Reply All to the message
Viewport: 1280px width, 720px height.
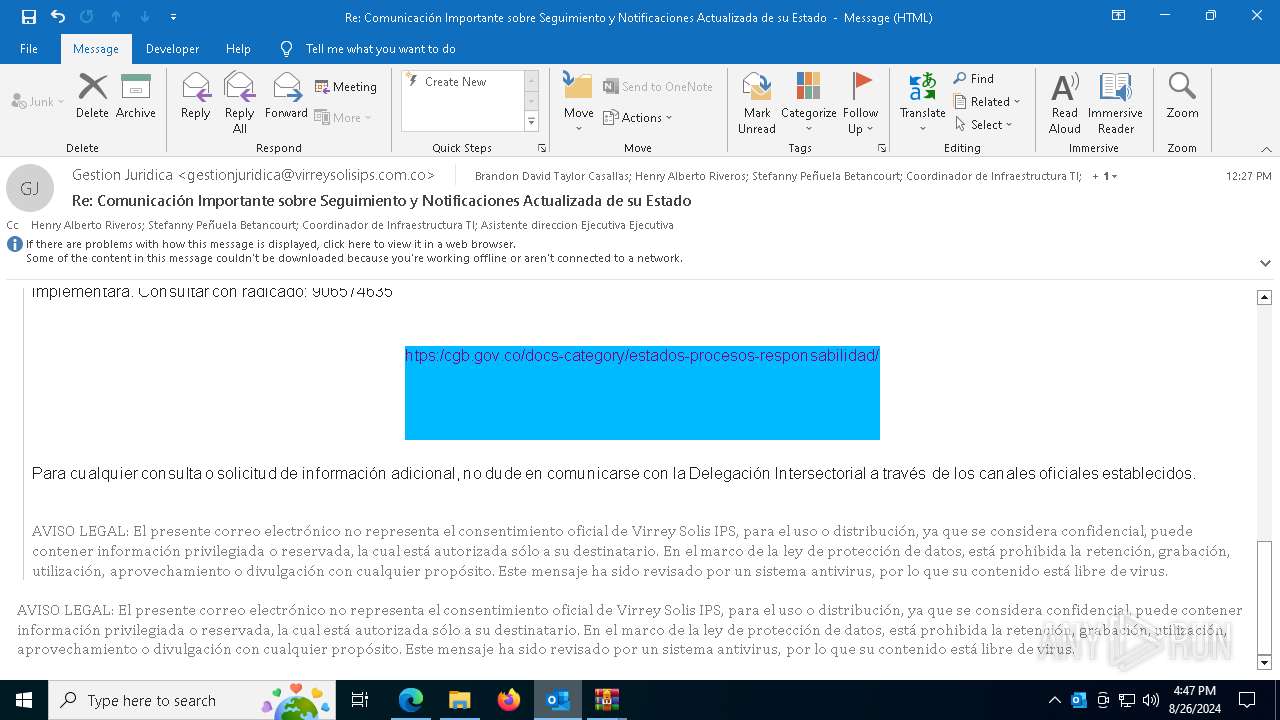tap(240, 103)
